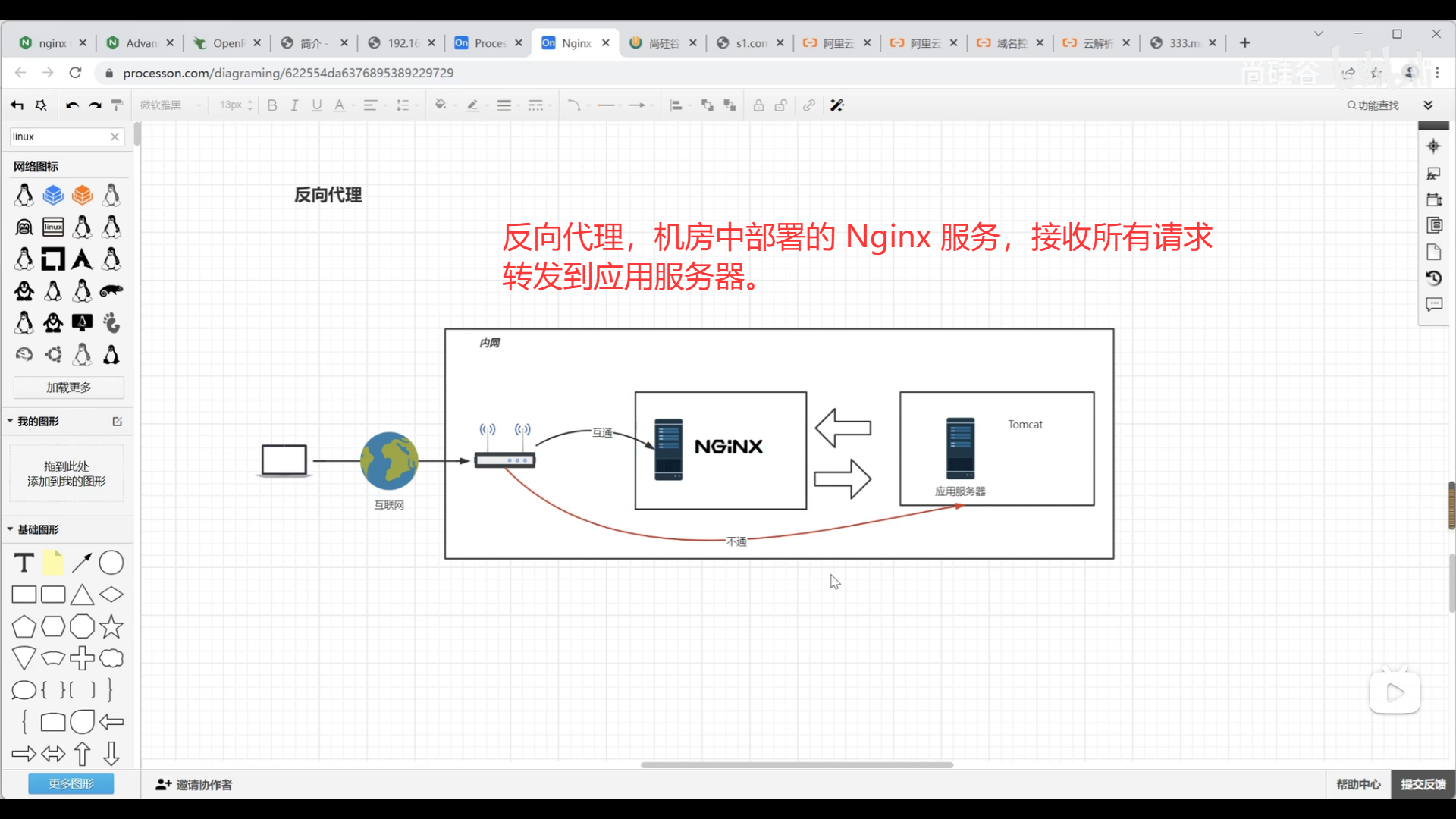Open the fill color picker
This screenshot has height=819, width=1456.
tap(441, 105)
